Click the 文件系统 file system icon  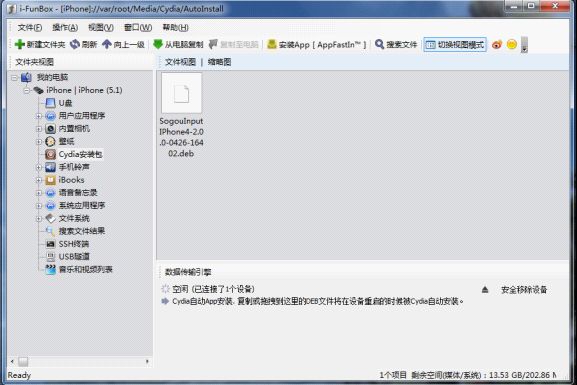click(x=50, y=218)
